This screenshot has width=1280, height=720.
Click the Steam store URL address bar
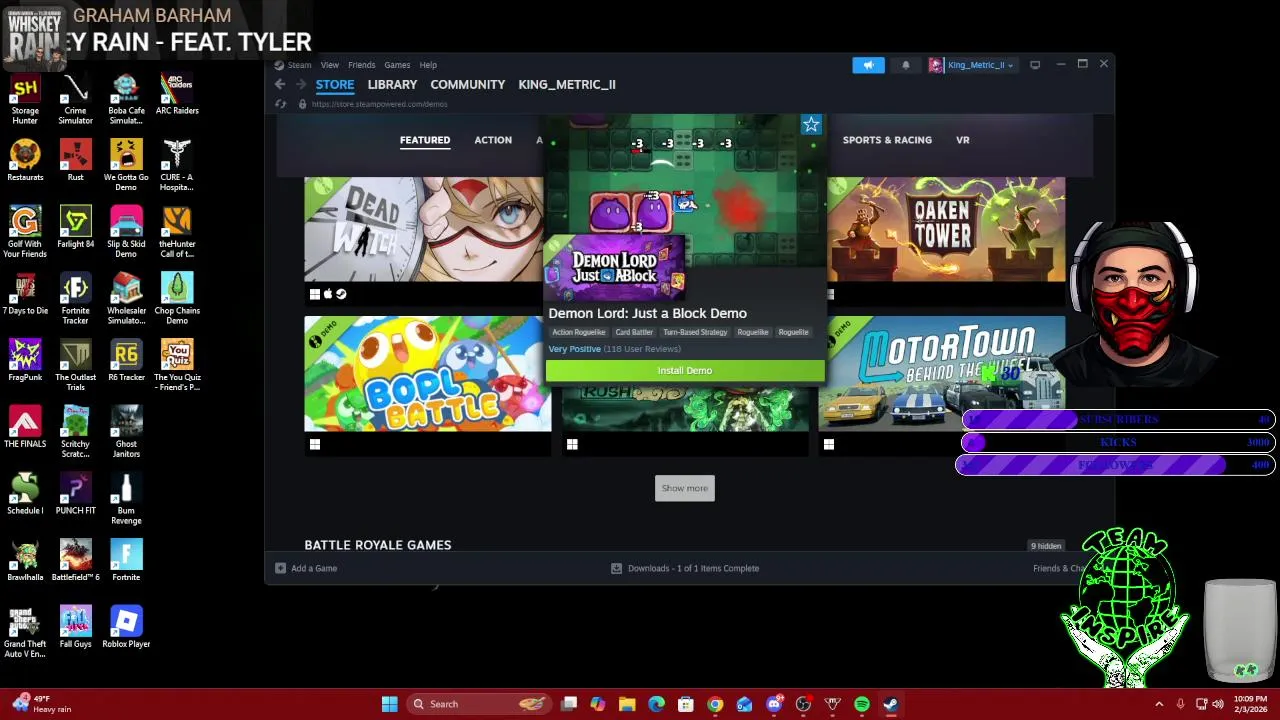tap(380, 104)
